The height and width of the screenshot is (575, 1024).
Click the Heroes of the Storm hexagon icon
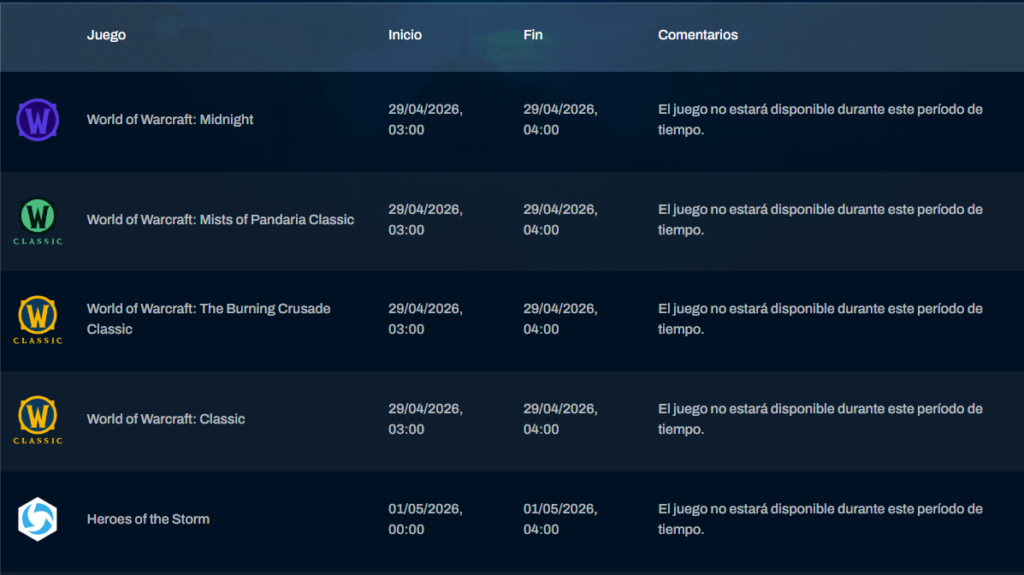(x=38, y=519)
